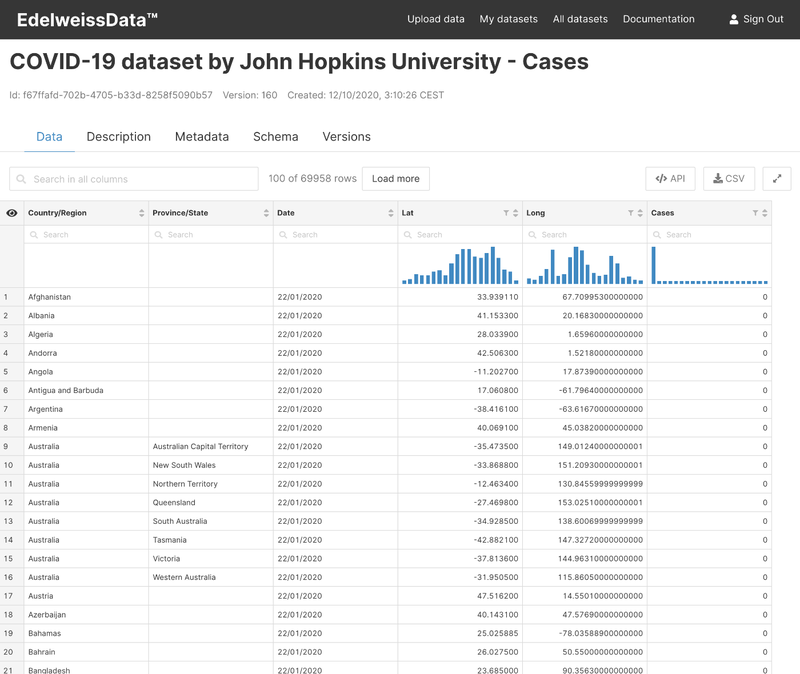Screen dimensions: 800x674
Task: Expand table to fullscreen icon
Action: pyautogui.click(x=777, y=179)
